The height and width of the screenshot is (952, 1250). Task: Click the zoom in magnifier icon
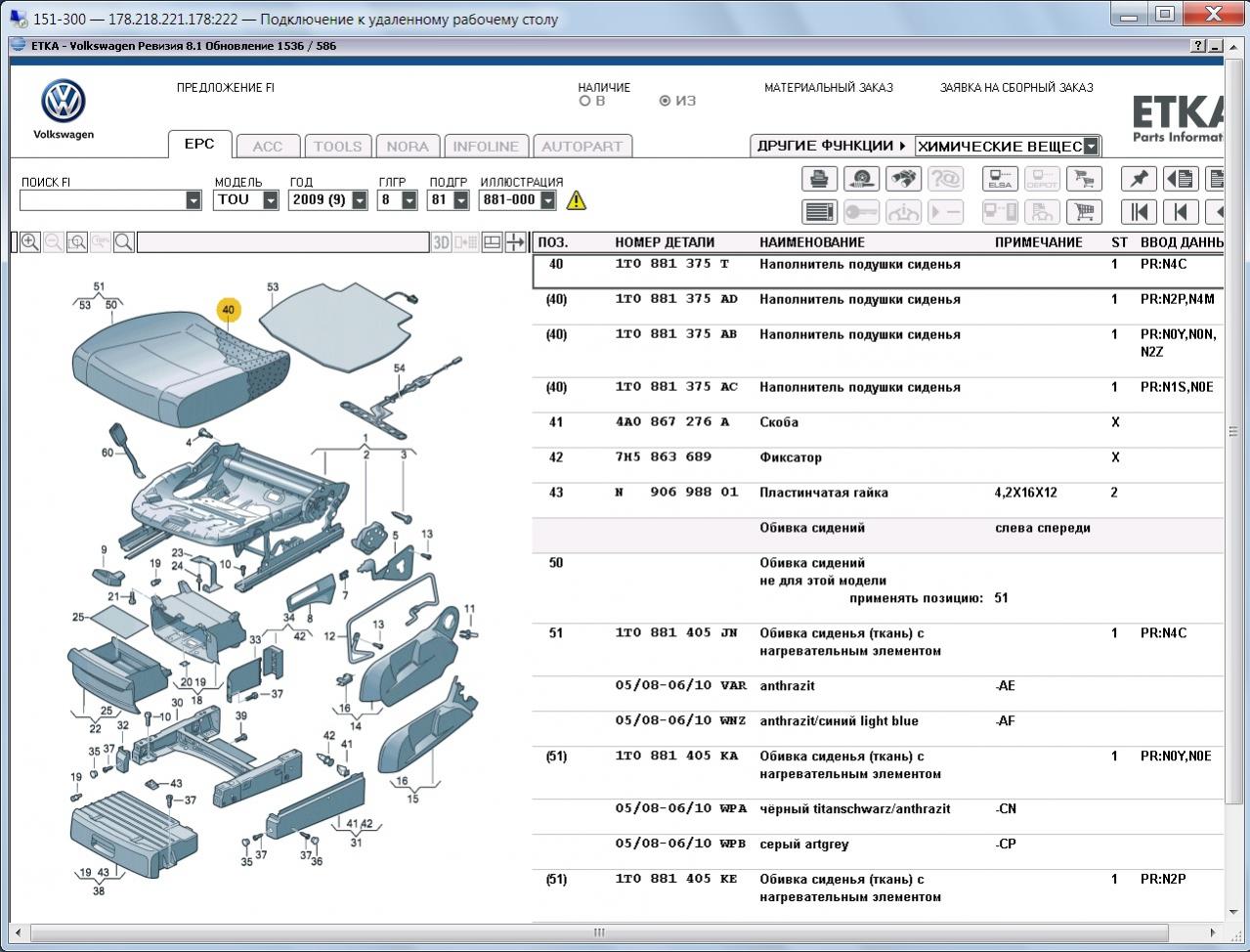[30, 242]
